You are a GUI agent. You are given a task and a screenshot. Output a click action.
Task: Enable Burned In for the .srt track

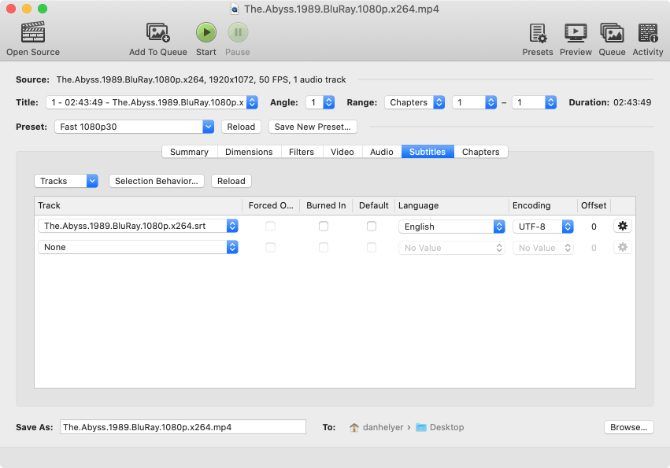click(323, 226)
